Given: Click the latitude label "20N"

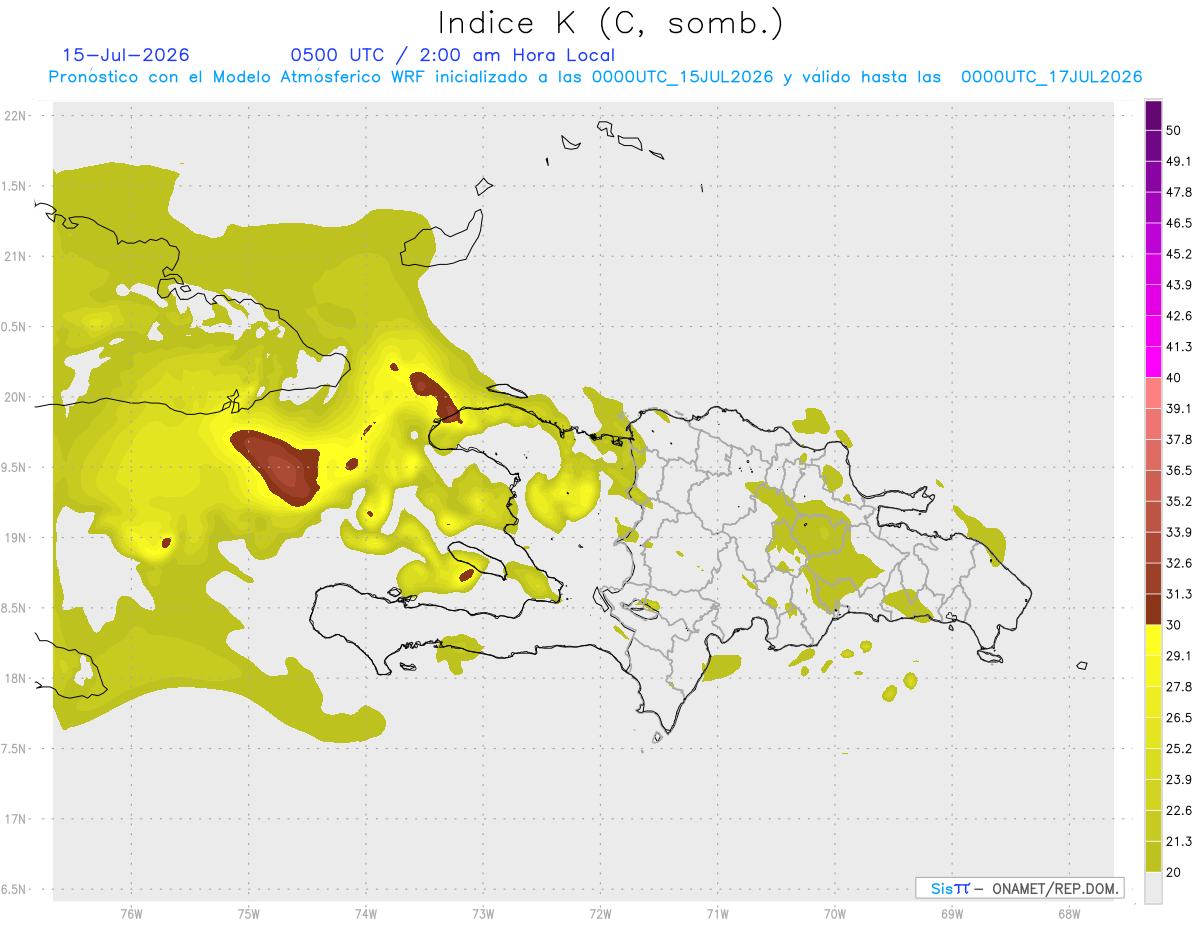Looking at the screenshot, I should [x=17, y=397].
